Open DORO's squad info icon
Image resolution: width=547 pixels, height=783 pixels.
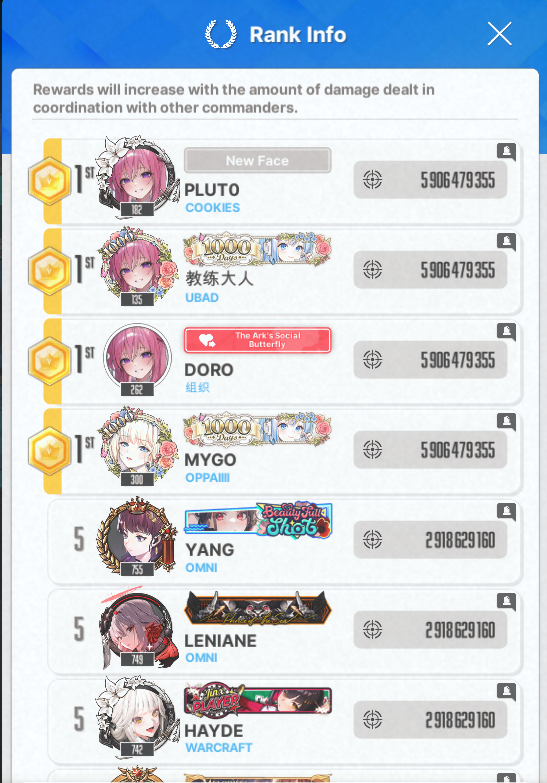click(x=506, y=332)
